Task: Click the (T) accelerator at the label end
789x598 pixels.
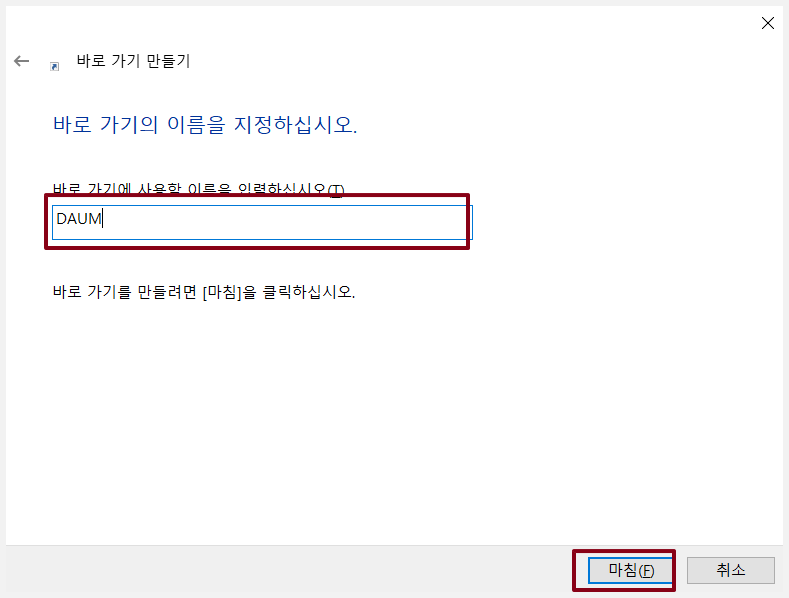Action: pos(336,190)
